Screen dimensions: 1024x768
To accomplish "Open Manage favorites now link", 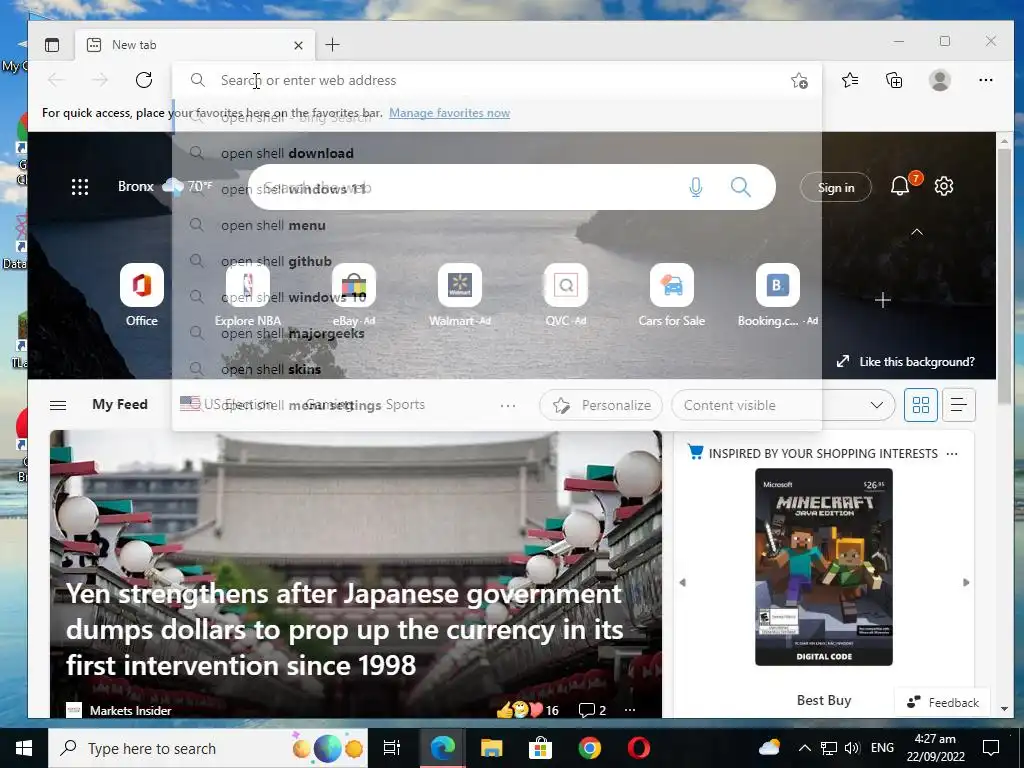I will pyautogui.click(x=449, y=113).
